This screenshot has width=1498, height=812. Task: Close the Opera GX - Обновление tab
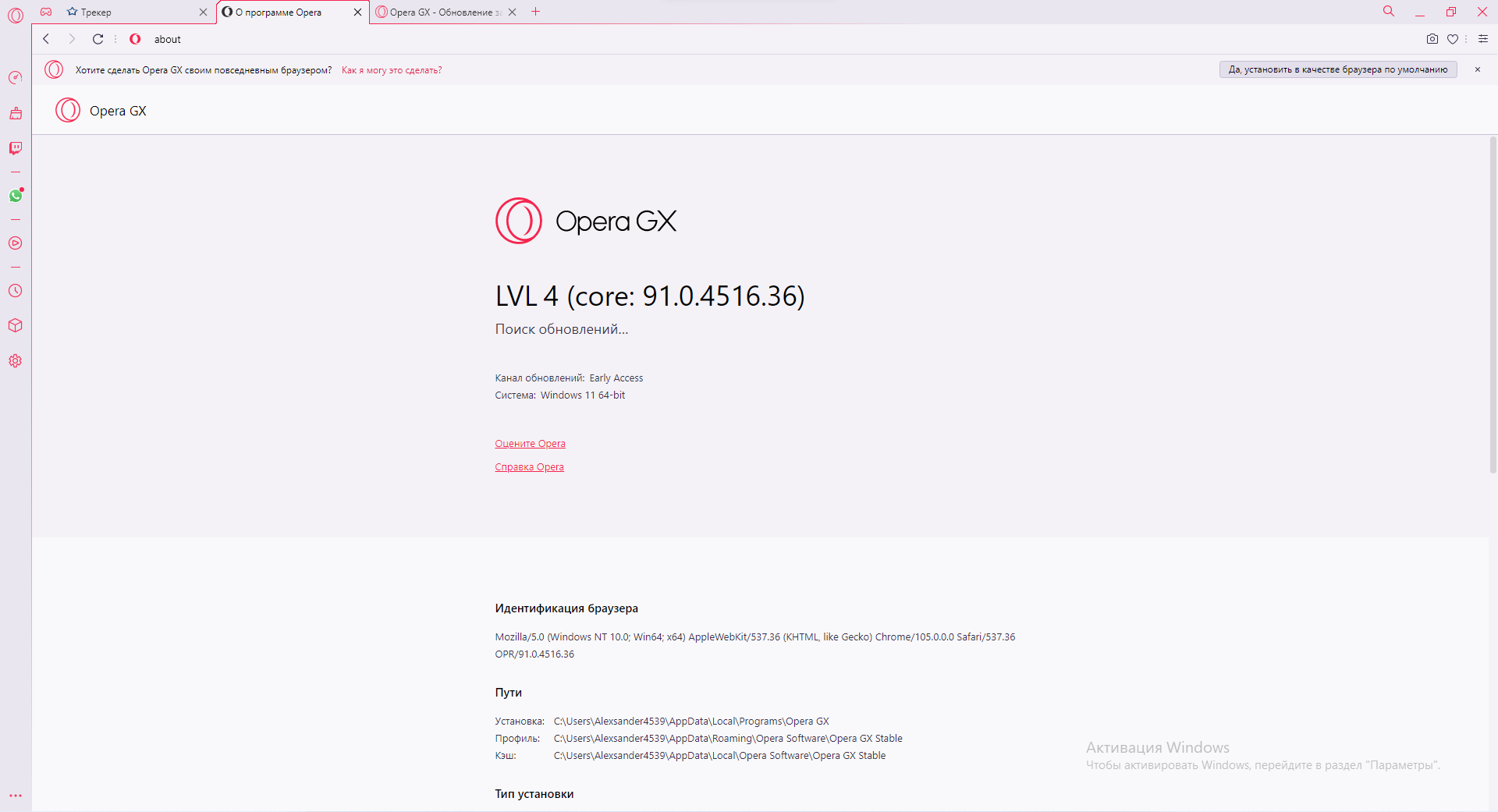(512, 12)
